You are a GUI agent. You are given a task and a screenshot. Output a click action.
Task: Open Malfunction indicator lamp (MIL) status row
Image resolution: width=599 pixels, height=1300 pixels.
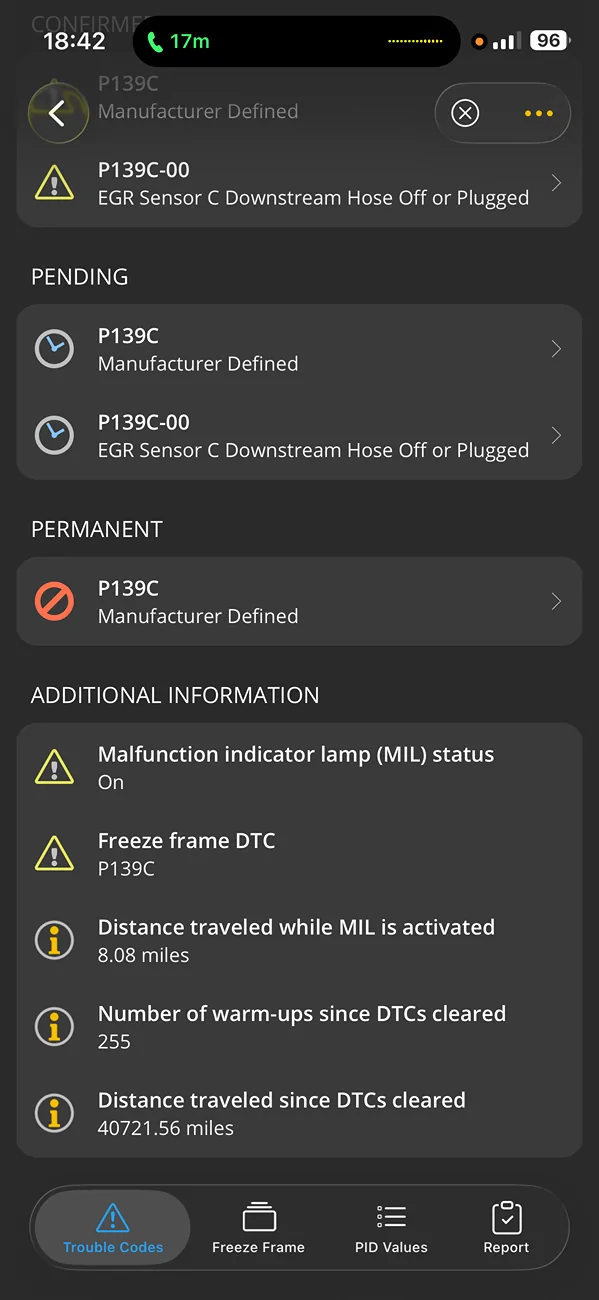(x=299, y=767)
